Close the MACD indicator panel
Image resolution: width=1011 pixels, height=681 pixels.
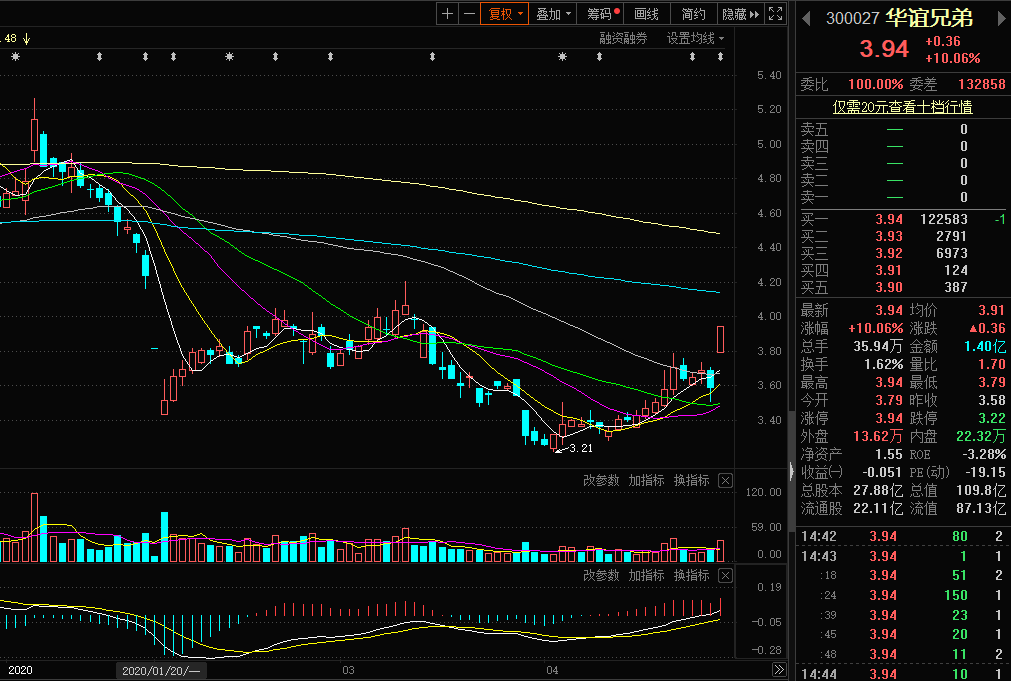point(725,576)
